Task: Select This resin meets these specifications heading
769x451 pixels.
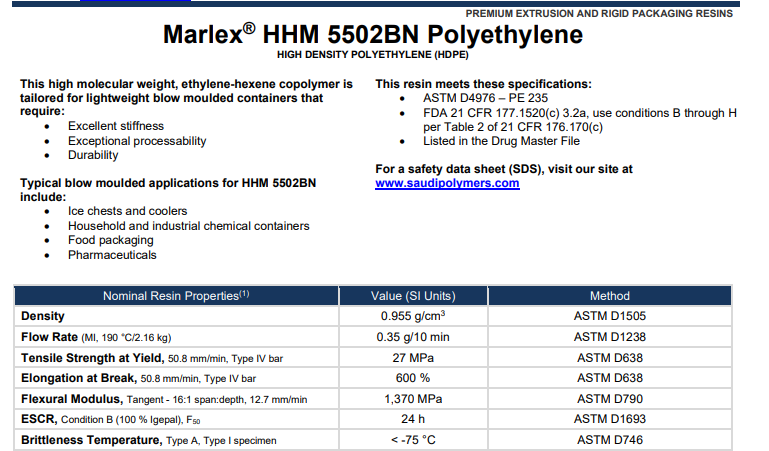Action: pos(484,84)
